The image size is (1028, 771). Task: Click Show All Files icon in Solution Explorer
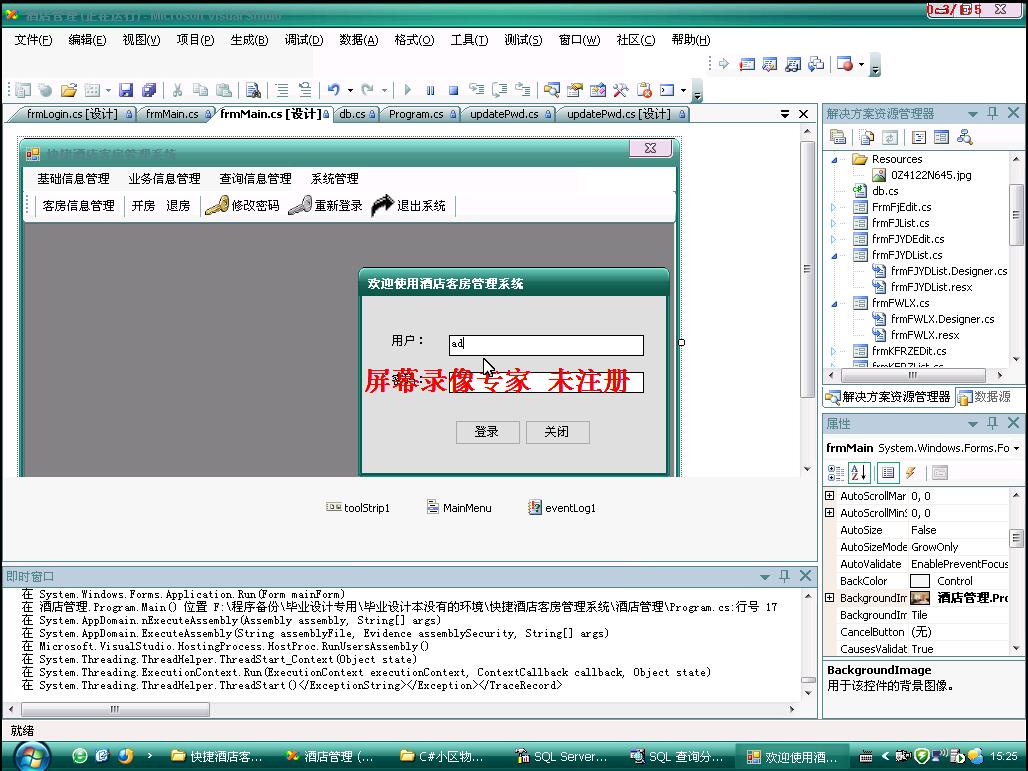867,137
